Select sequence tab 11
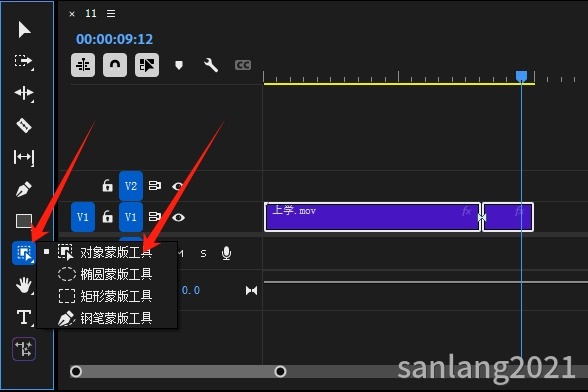The height and width of the screenshot is (392, 588). tap(91, 14)
